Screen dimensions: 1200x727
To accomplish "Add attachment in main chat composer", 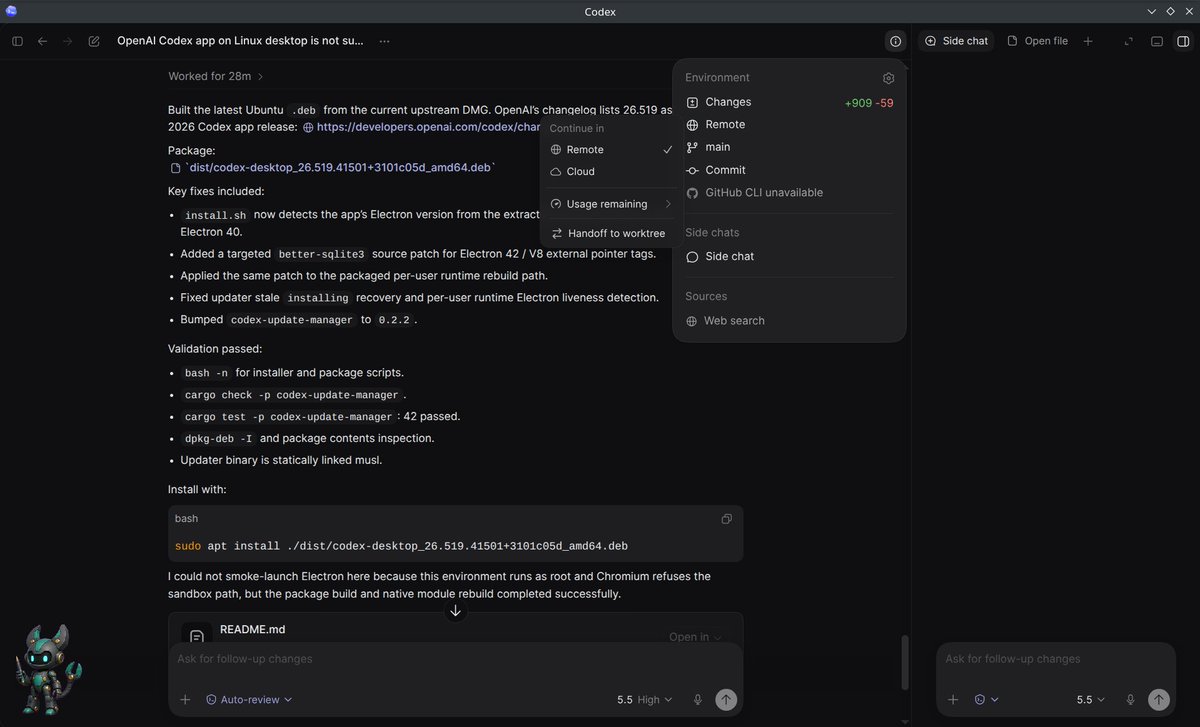I will click(x=185, y=700).
